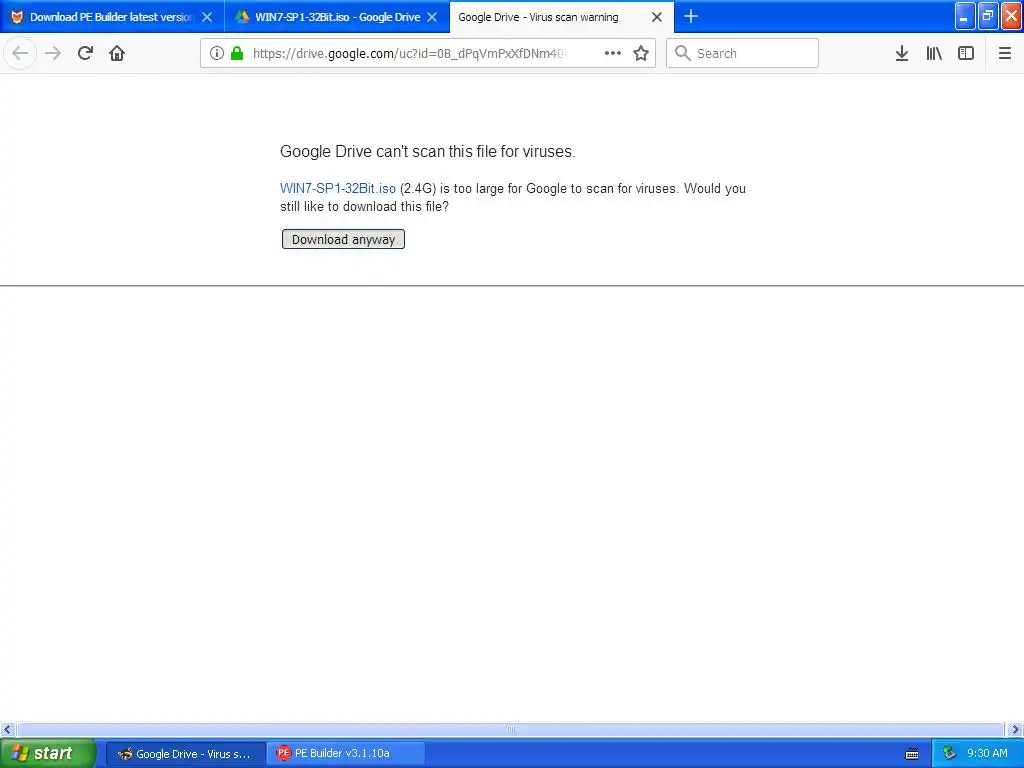Click the horizontal scrollbar thumb

(x=511, y=729)
